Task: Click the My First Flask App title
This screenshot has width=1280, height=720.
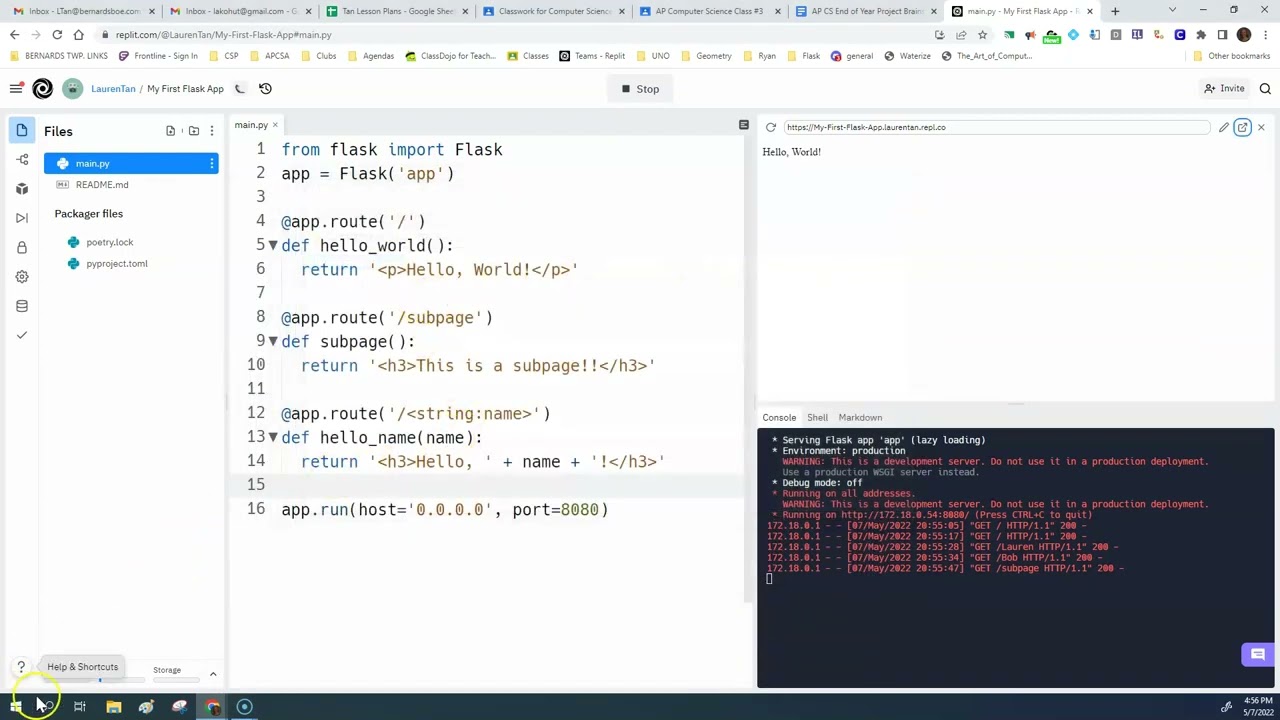Action: tap(185, 89)
